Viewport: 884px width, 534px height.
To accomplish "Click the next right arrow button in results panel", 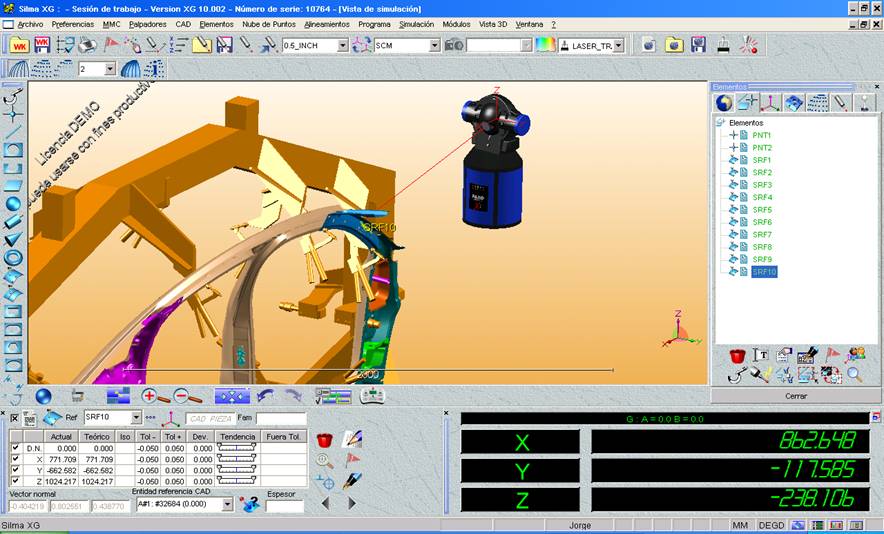I will [x=352, y=503].
